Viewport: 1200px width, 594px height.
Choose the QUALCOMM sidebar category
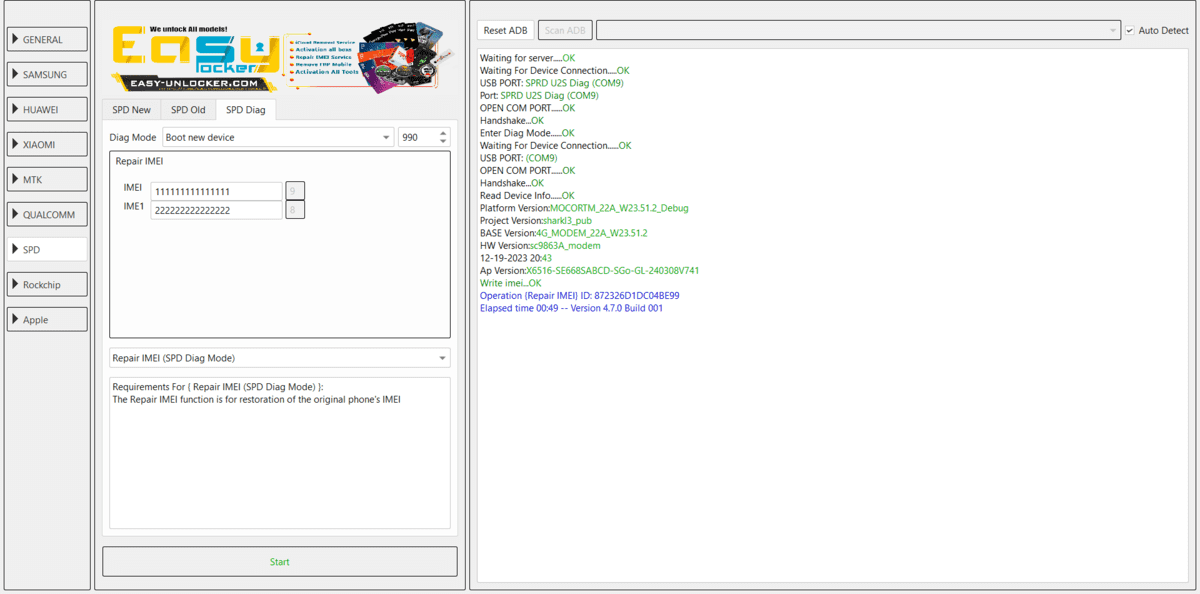click(47, 215)
